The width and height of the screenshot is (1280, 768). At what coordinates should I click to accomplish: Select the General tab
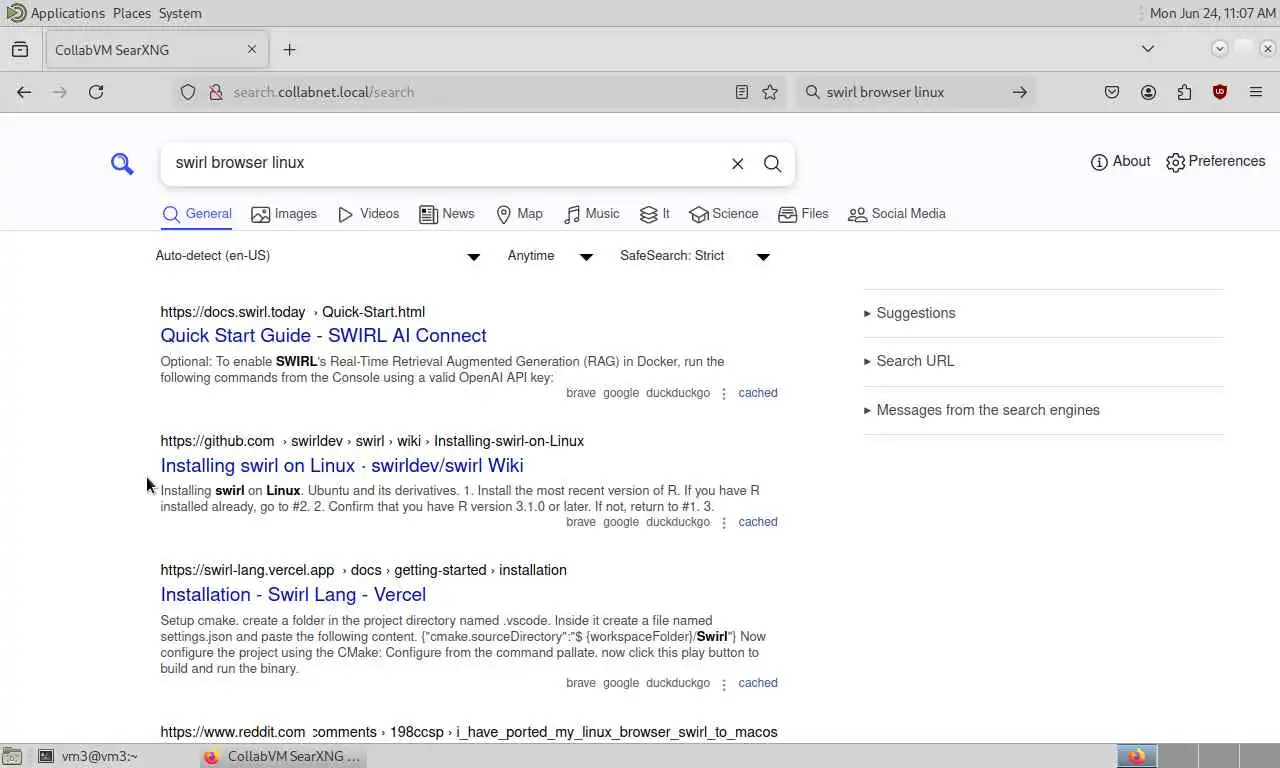[197, 214]
